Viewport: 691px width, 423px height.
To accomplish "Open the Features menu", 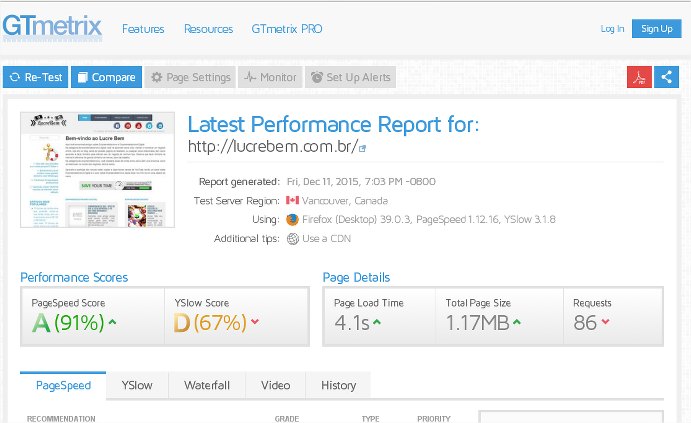I will coord(143,29).
